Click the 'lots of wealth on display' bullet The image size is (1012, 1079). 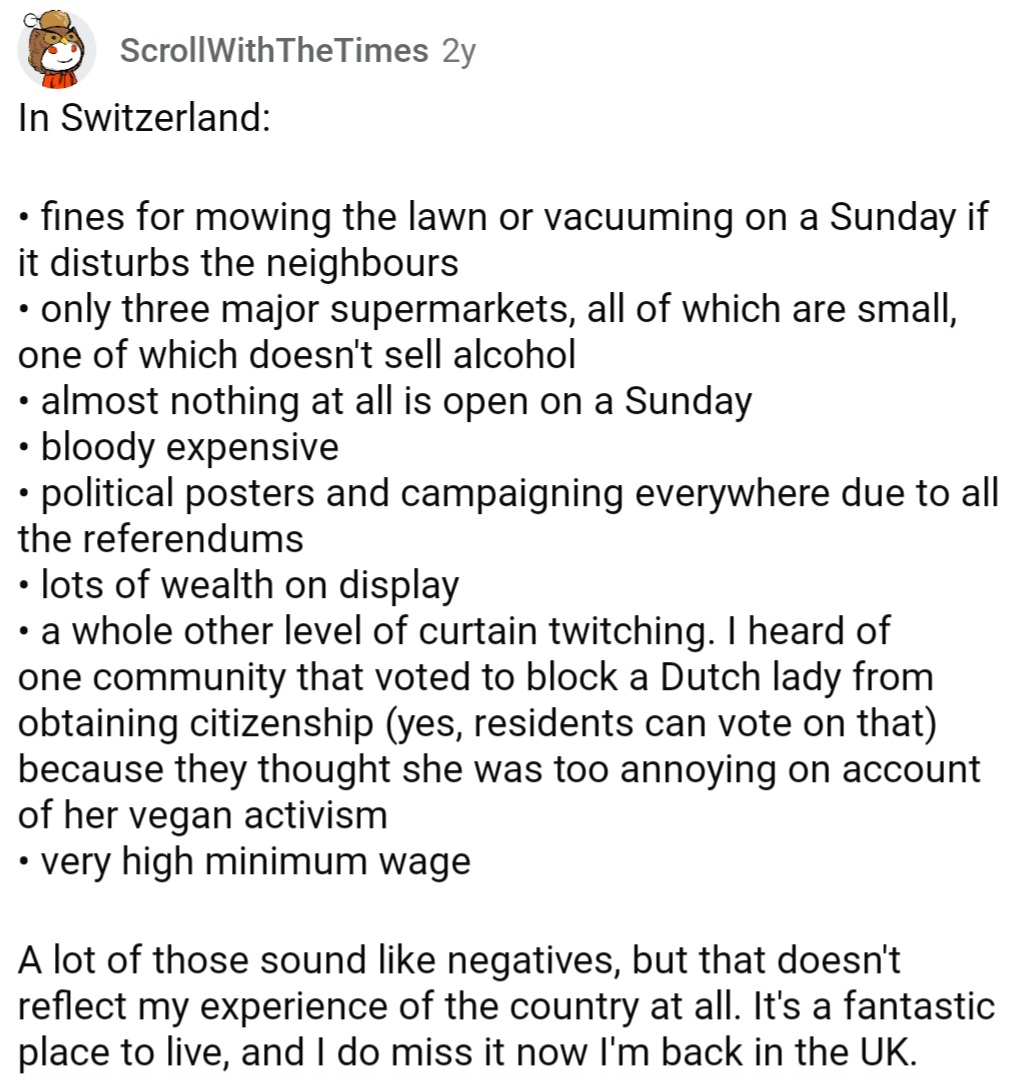240,586
